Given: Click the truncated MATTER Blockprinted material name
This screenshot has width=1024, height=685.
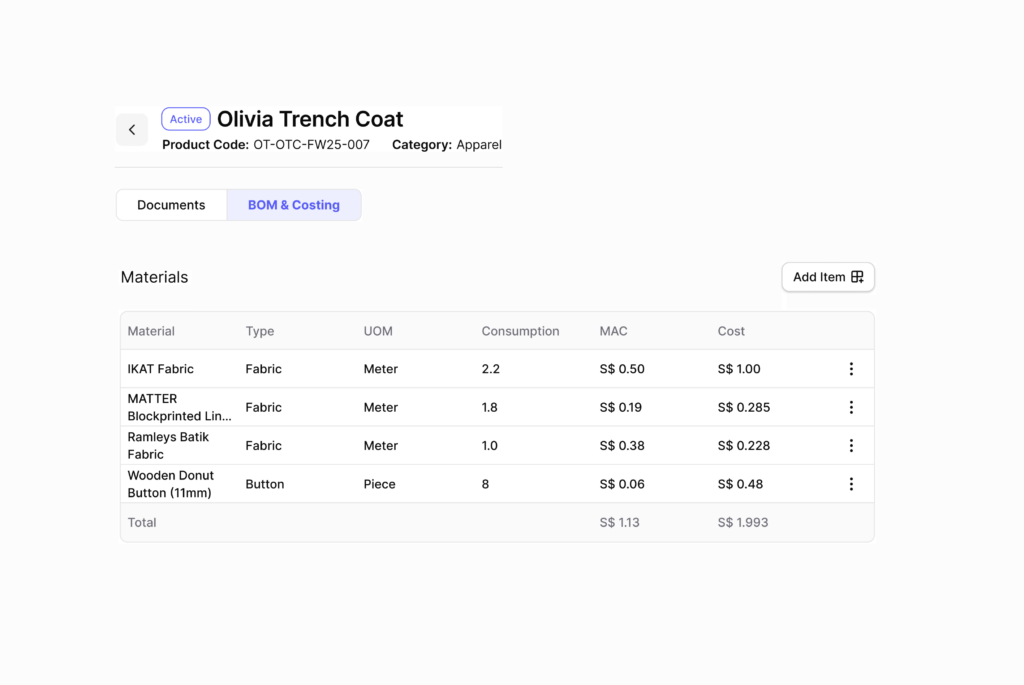Looking at the screenshot, I should tap(180, 407).
